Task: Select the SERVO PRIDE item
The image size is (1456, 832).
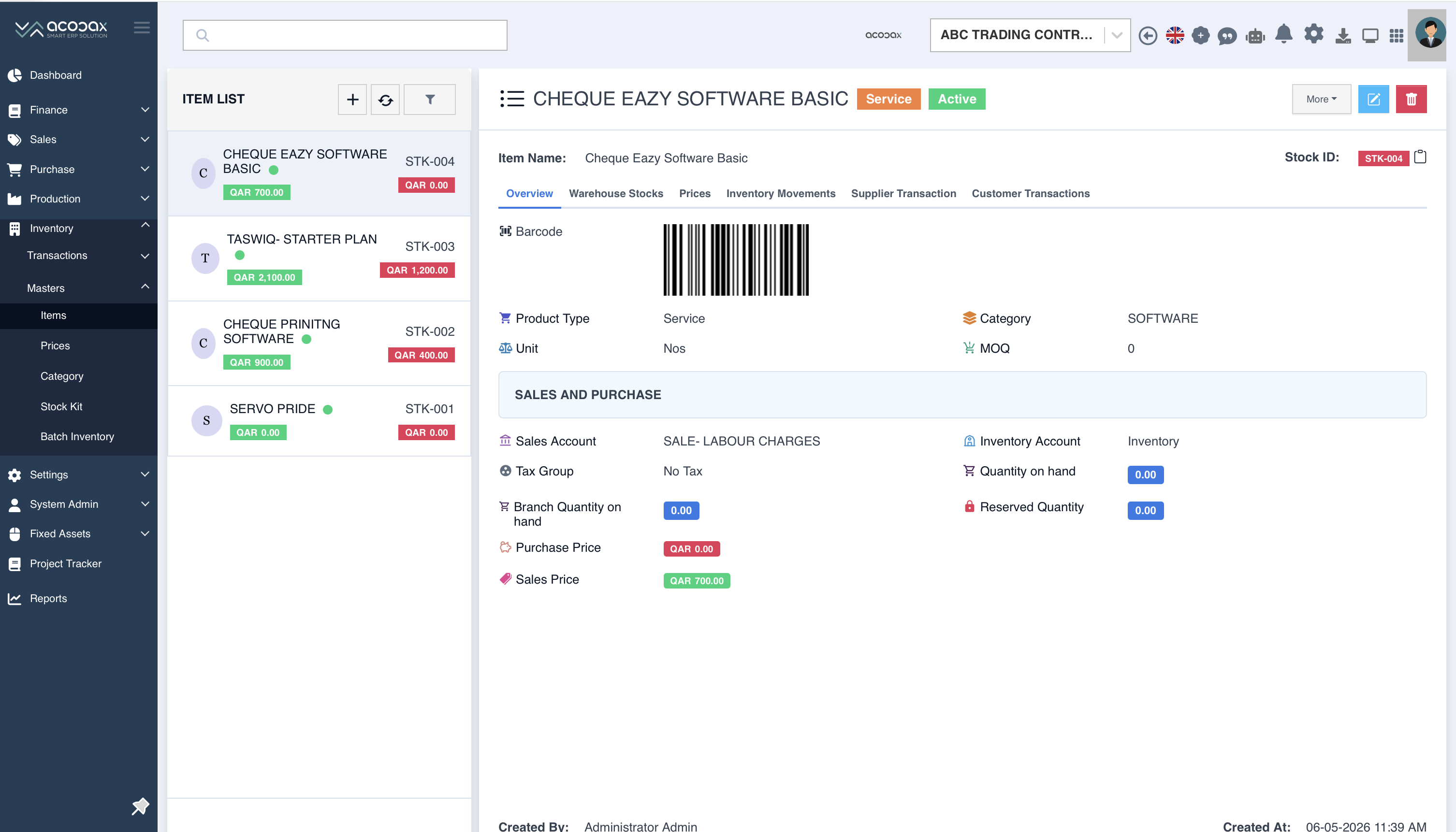Action: 319,421
